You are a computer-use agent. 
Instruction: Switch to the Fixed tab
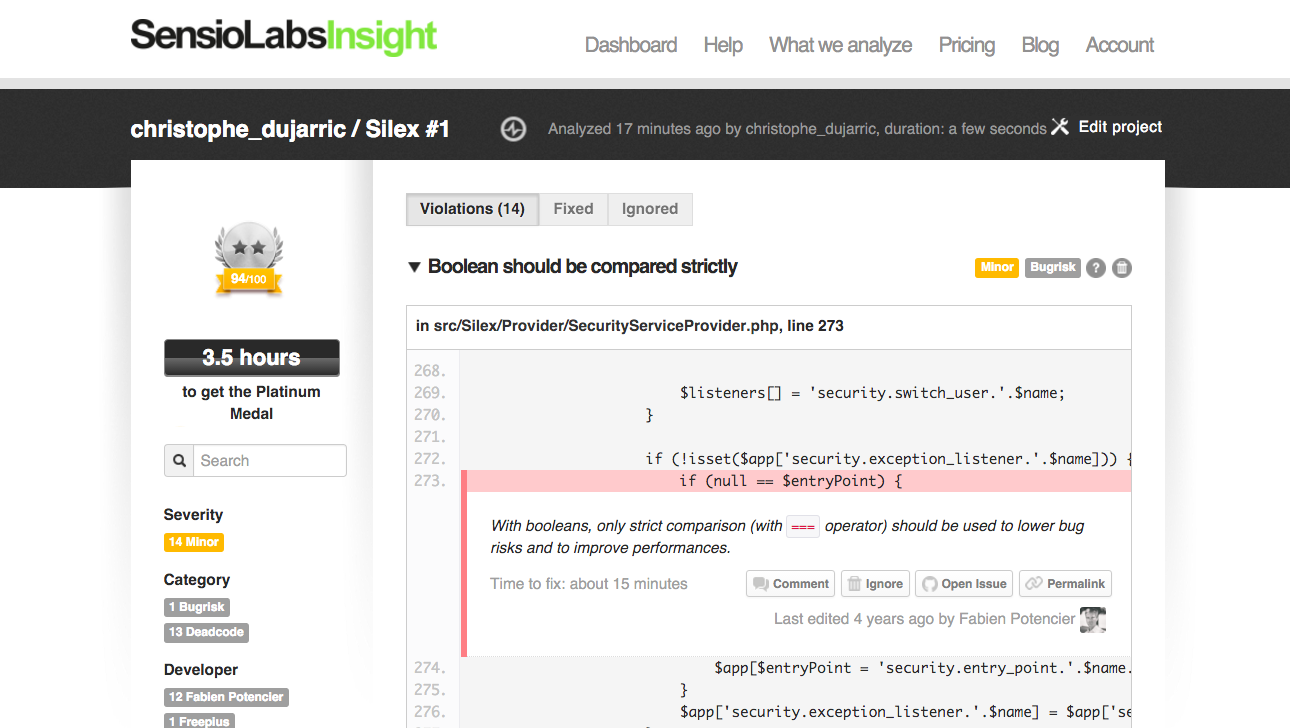(573, 209)
